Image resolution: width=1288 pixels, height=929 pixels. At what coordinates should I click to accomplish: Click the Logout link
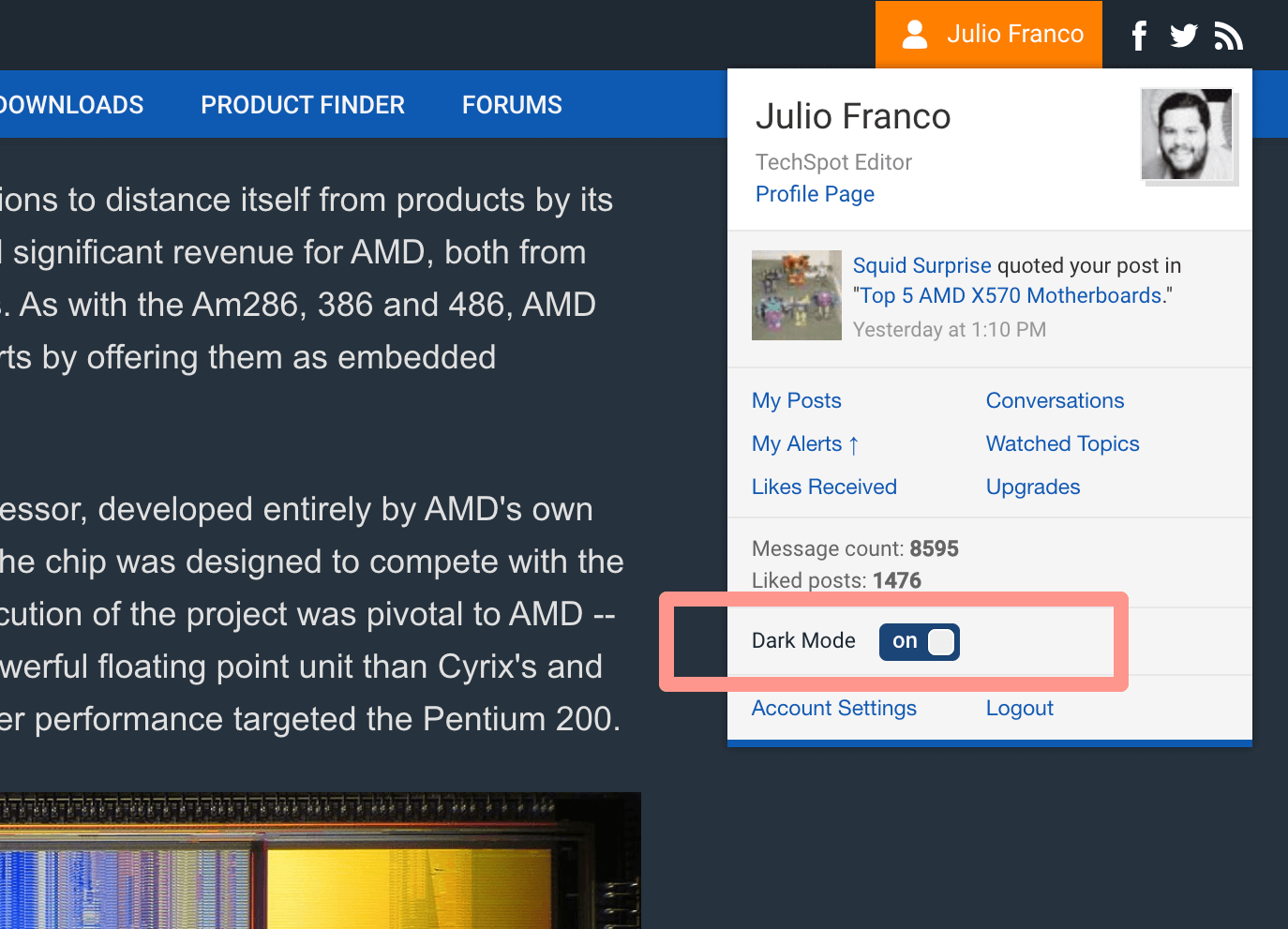pyautogui.click(x=1019, y=708)
